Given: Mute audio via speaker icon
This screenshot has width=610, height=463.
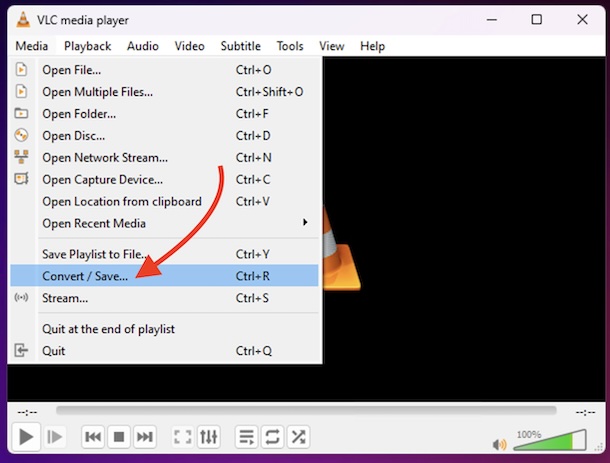Looking at the screenshot, I should coord(500,444).
